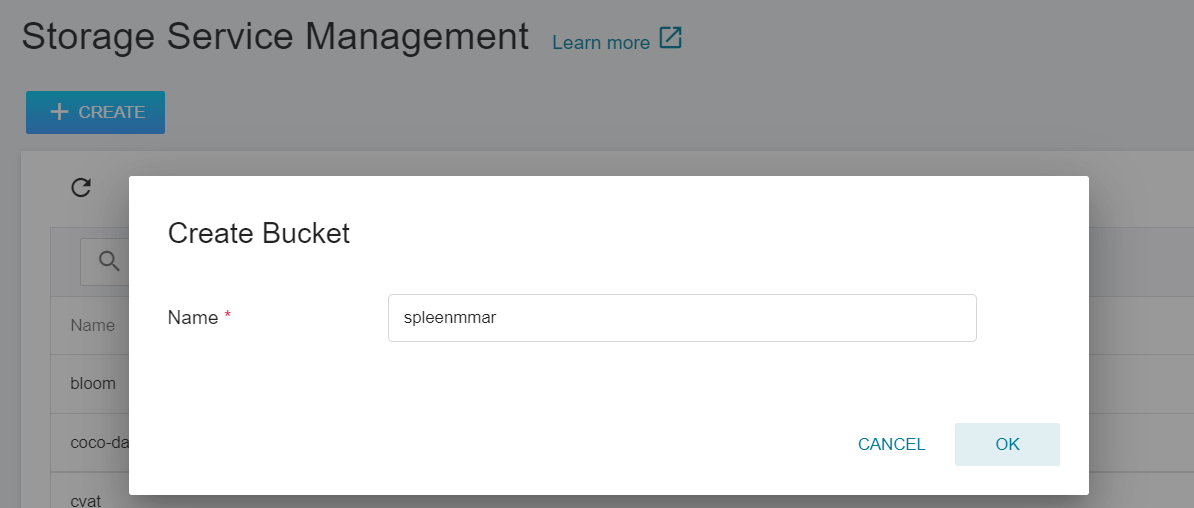Click the red required asterisk by Name

227,317
